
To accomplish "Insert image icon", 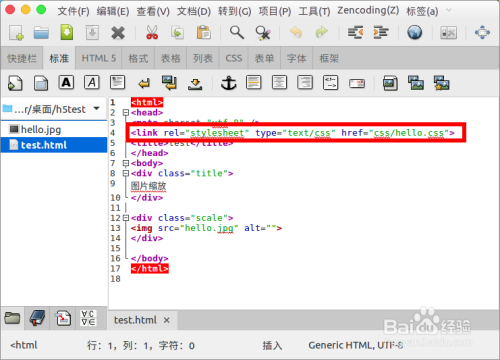I will [x=390, y=83].
